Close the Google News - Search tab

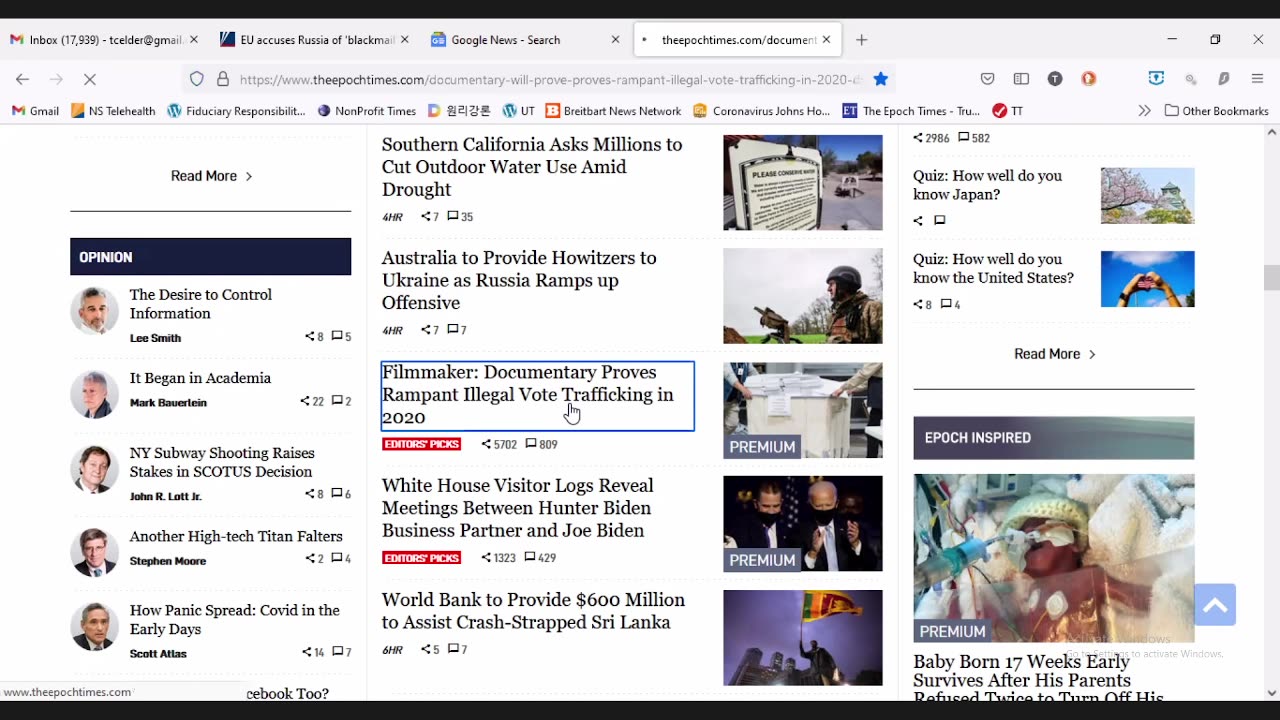[x=615, y=40]
